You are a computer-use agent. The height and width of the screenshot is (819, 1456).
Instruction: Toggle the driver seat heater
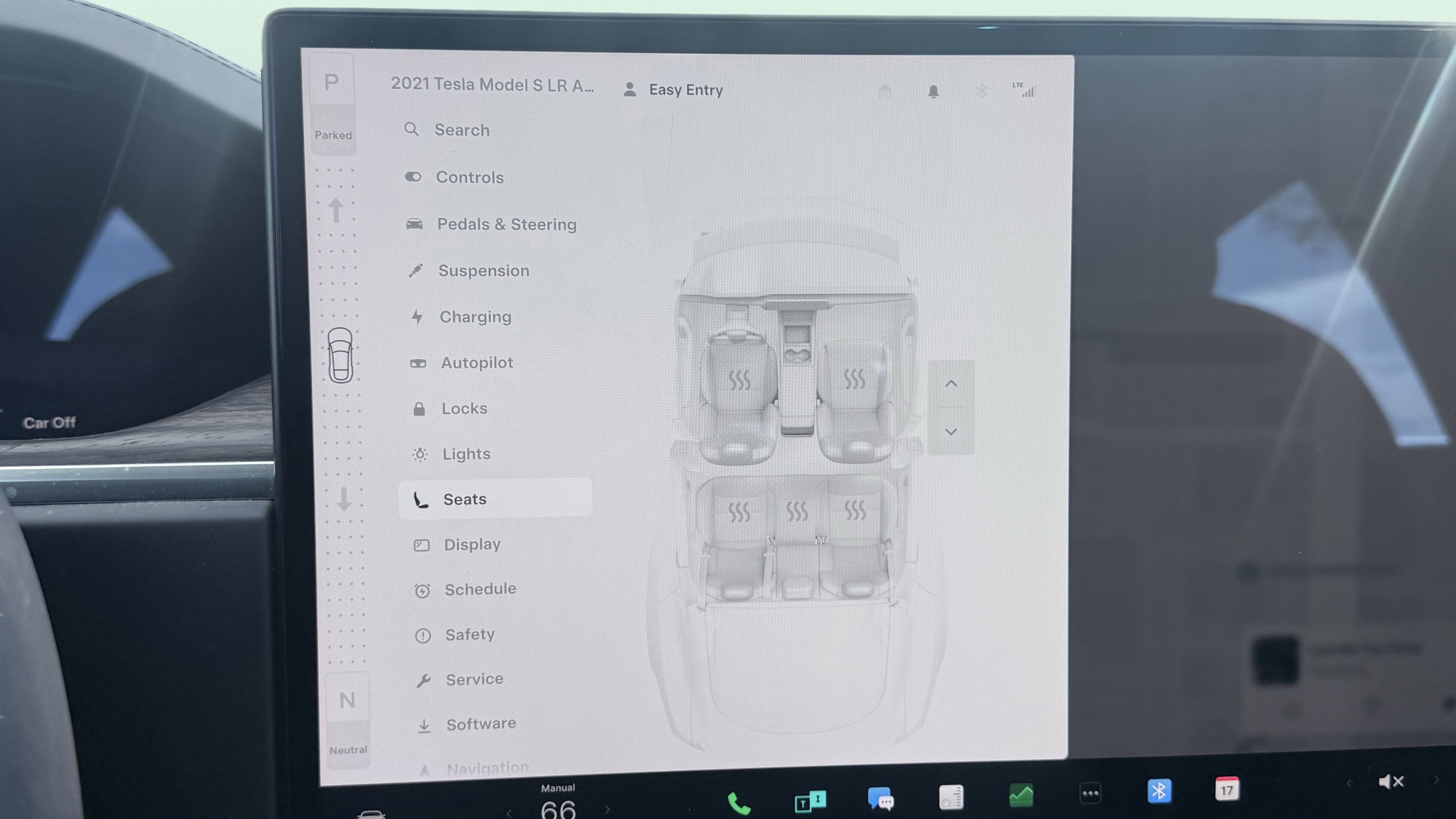pos(739,380)
